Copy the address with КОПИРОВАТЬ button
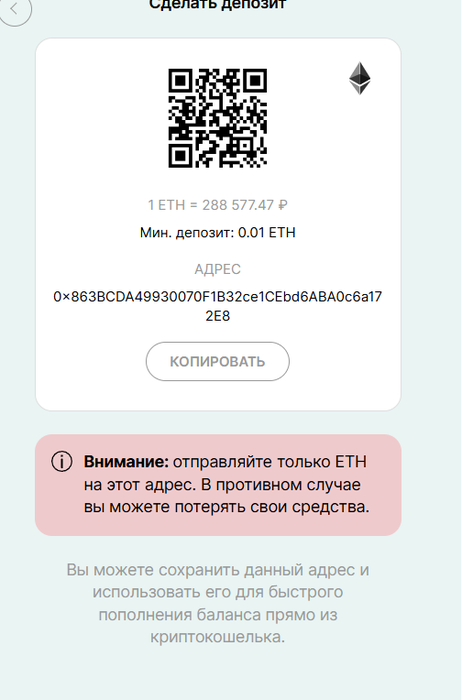The width and height of the screenshot is (462, 700). pyautogui.click(x=217, y=361)
